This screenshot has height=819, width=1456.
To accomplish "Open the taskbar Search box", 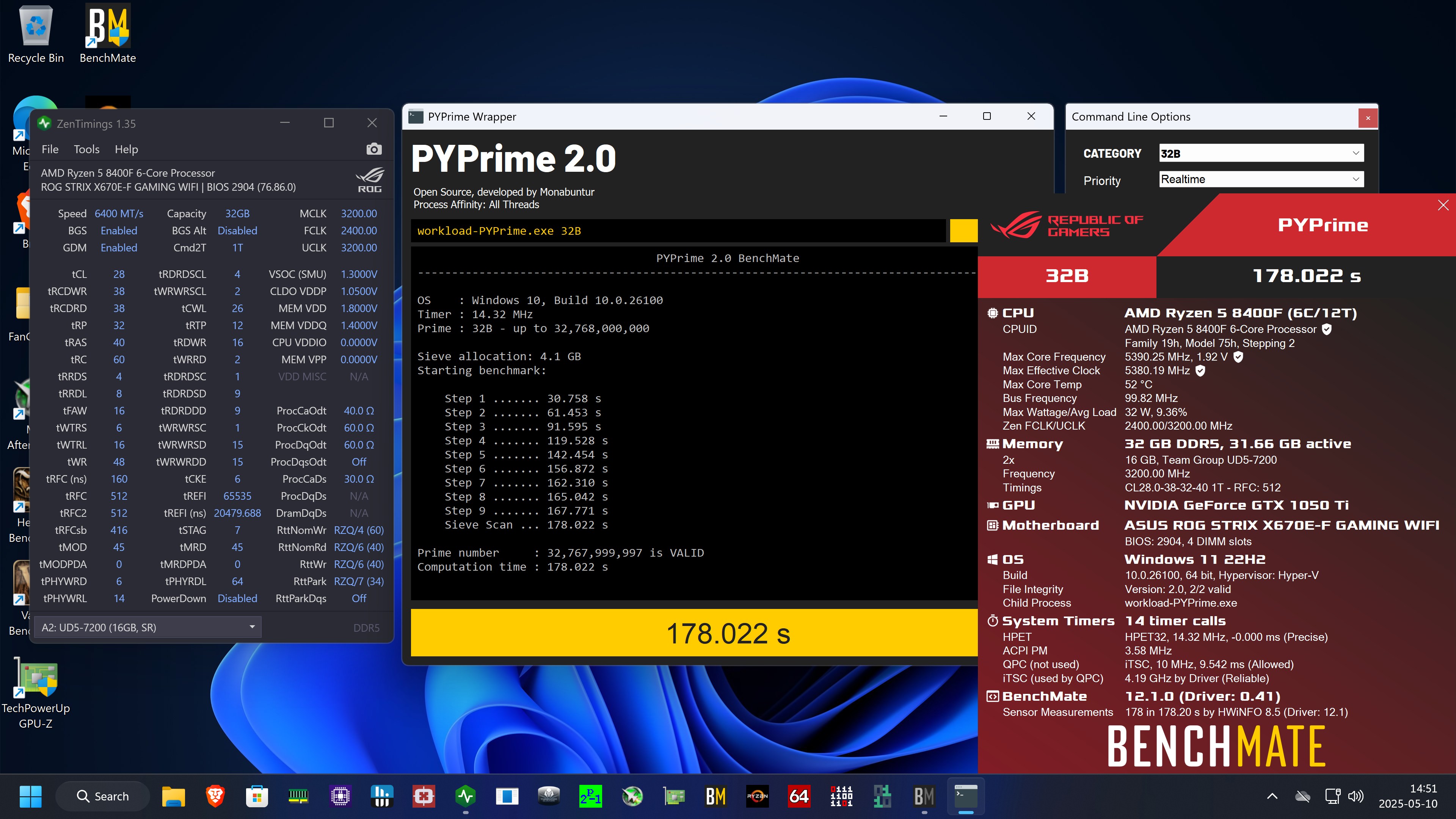I will (x=103, y=796).
